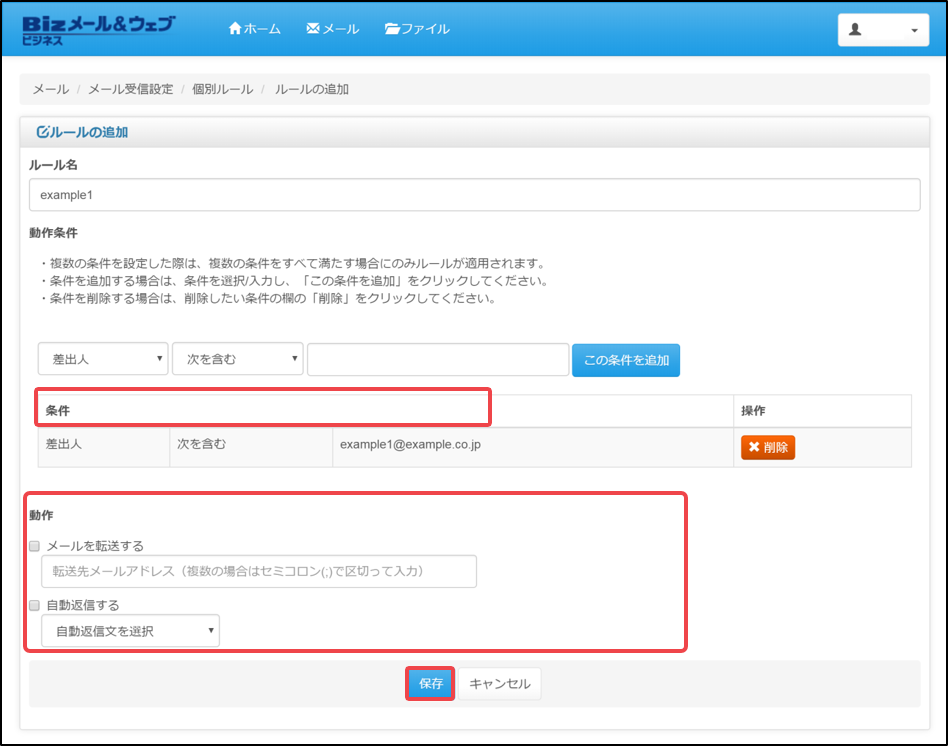This screenshot has width=948, height=746.
Task: Click the envelope mail icon
Action: pos(313,29)
